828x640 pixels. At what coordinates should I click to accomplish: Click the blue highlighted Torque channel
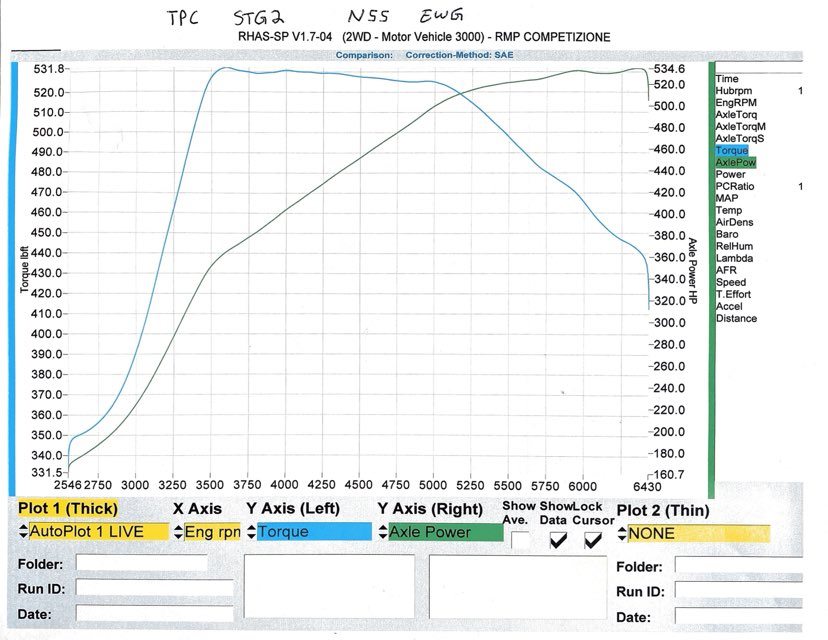[x=732, y=150]
